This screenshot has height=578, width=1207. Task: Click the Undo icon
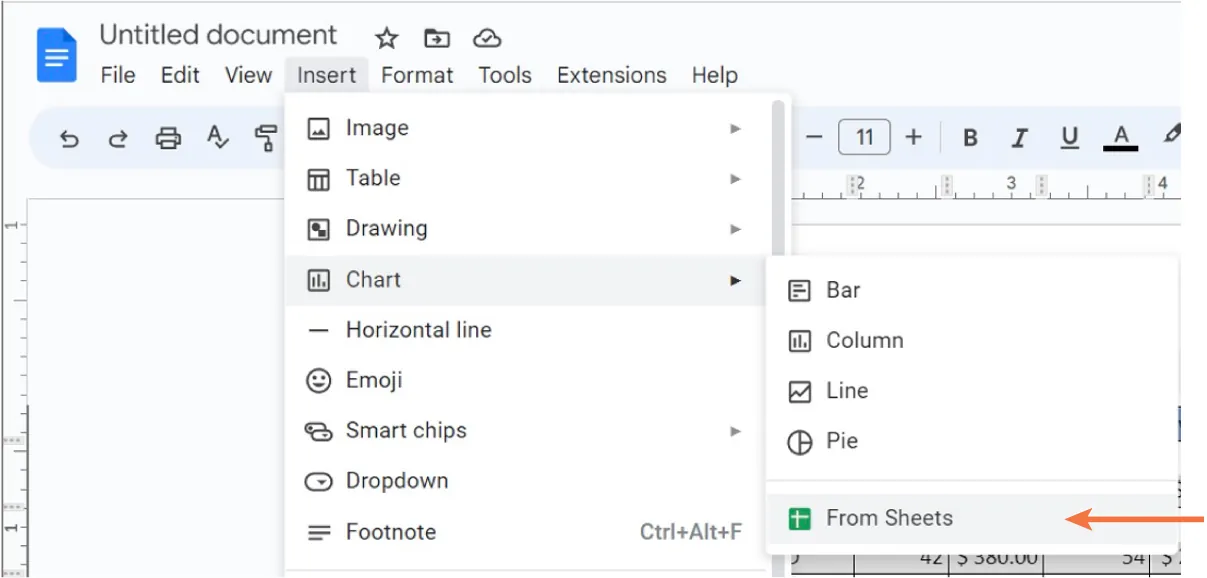[x=68, y=138]
